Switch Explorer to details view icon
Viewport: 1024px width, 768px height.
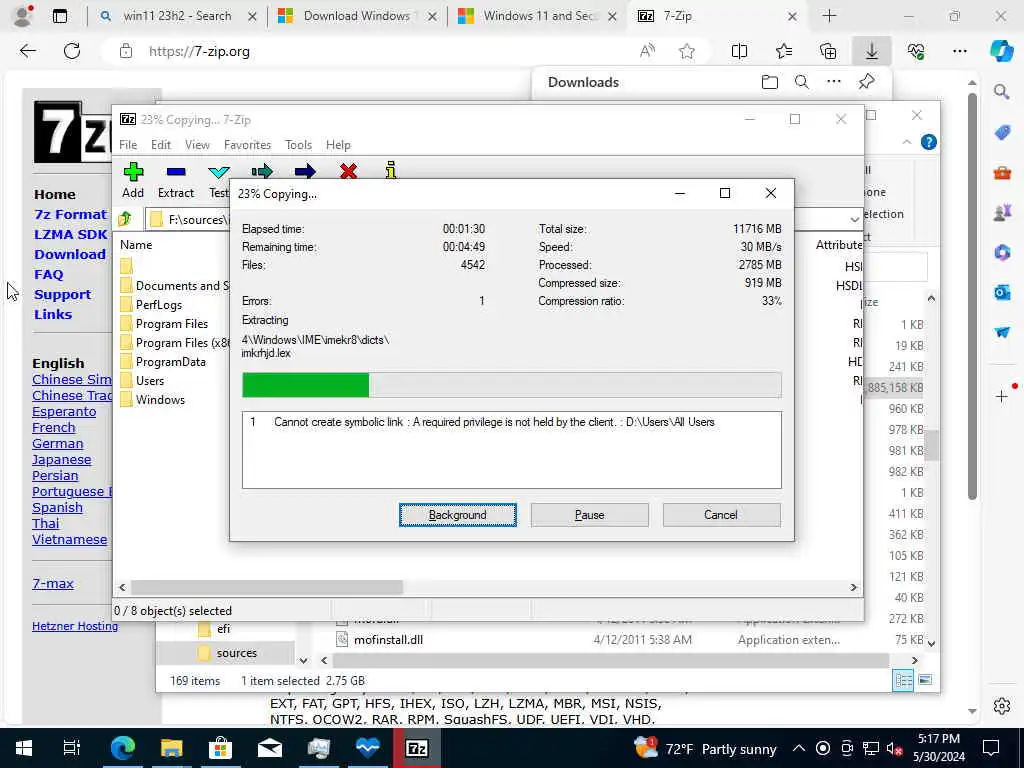click(903, 680)
